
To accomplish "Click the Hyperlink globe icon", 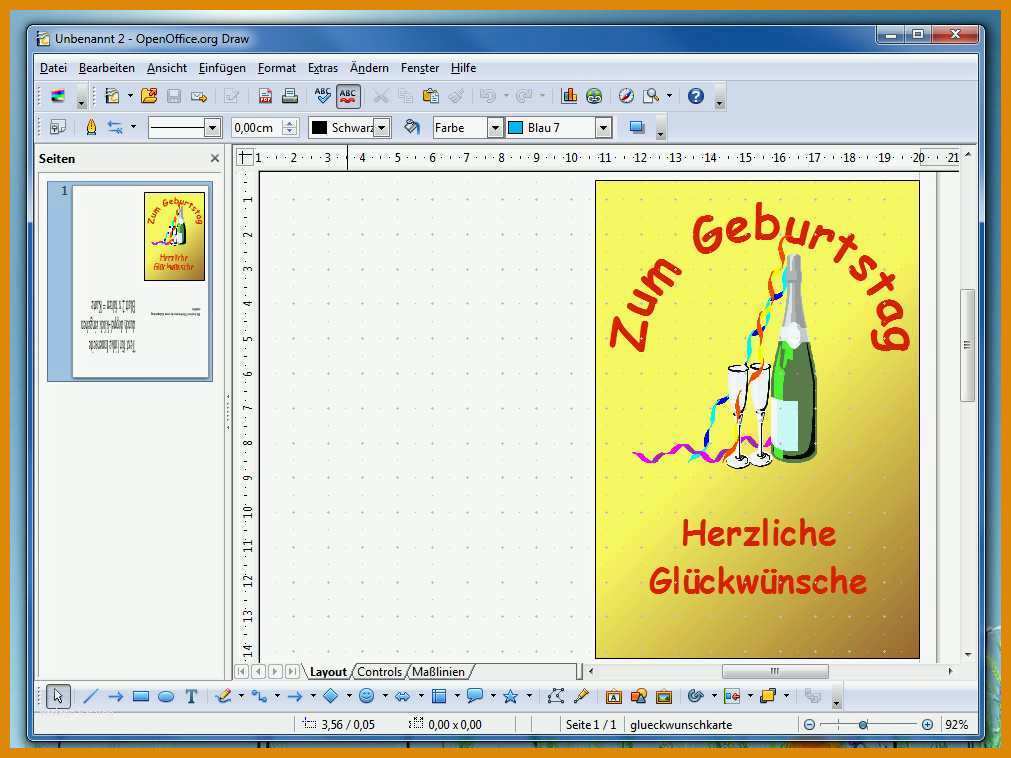I will click(x=594, y=96).
